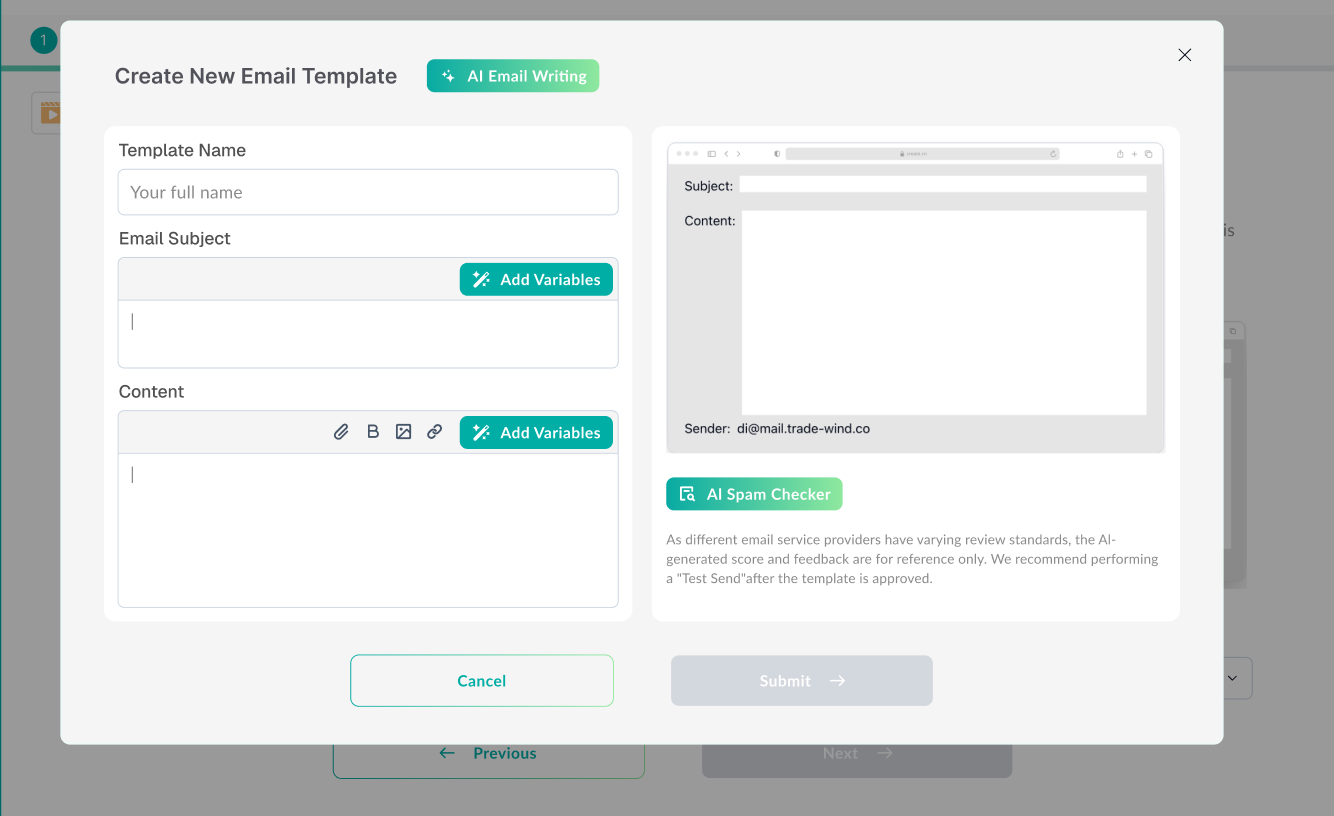Cancel creating the email template

(x=481, y=680)
